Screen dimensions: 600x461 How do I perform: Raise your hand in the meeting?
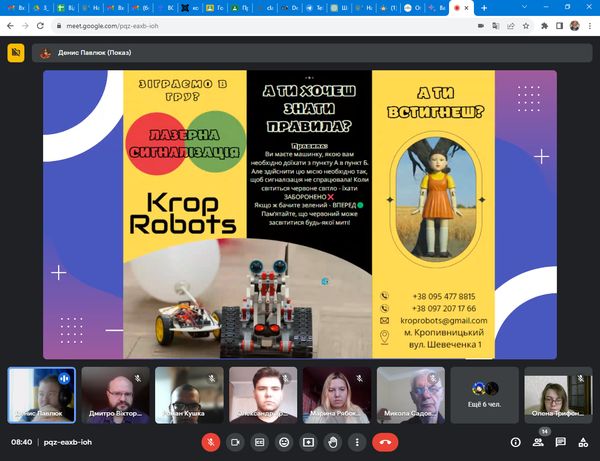click(x=333, y=441)
